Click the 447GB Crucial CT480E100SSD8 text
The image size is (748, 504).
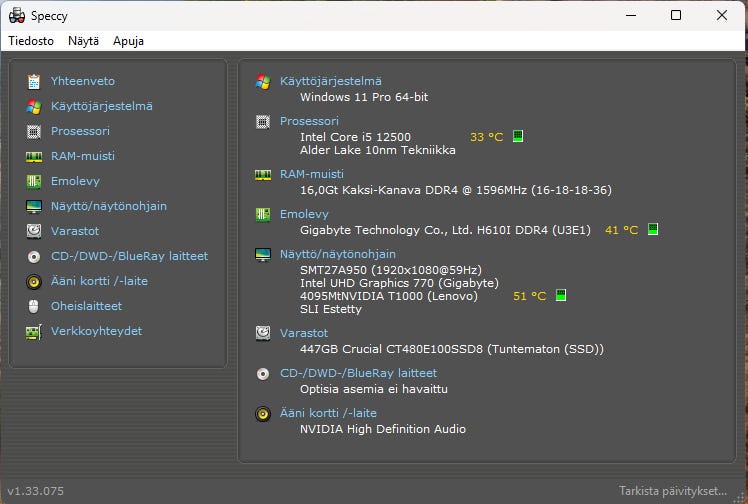(452, 349)
